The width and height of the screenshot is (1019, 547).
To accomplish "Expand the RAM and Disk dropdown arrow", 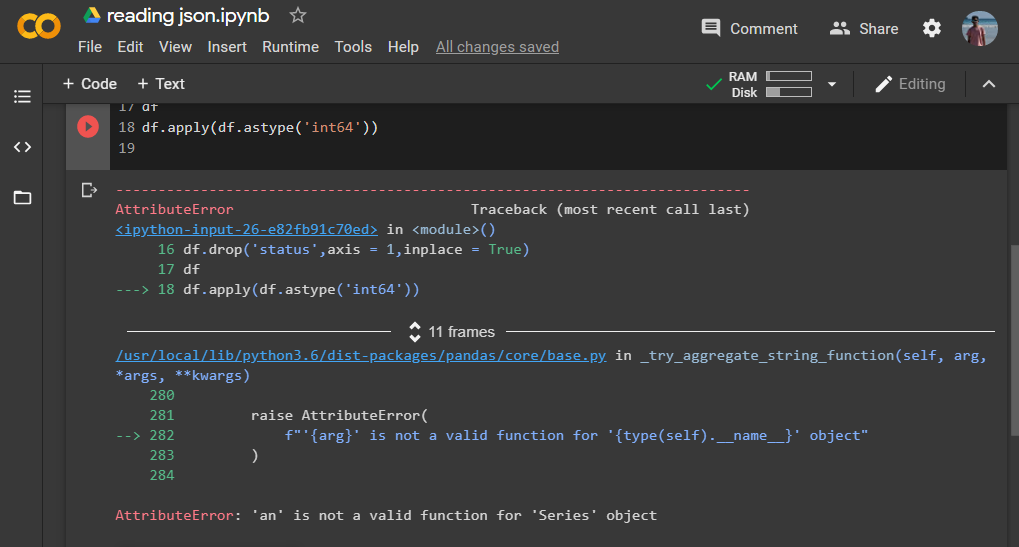I will 831,85.
